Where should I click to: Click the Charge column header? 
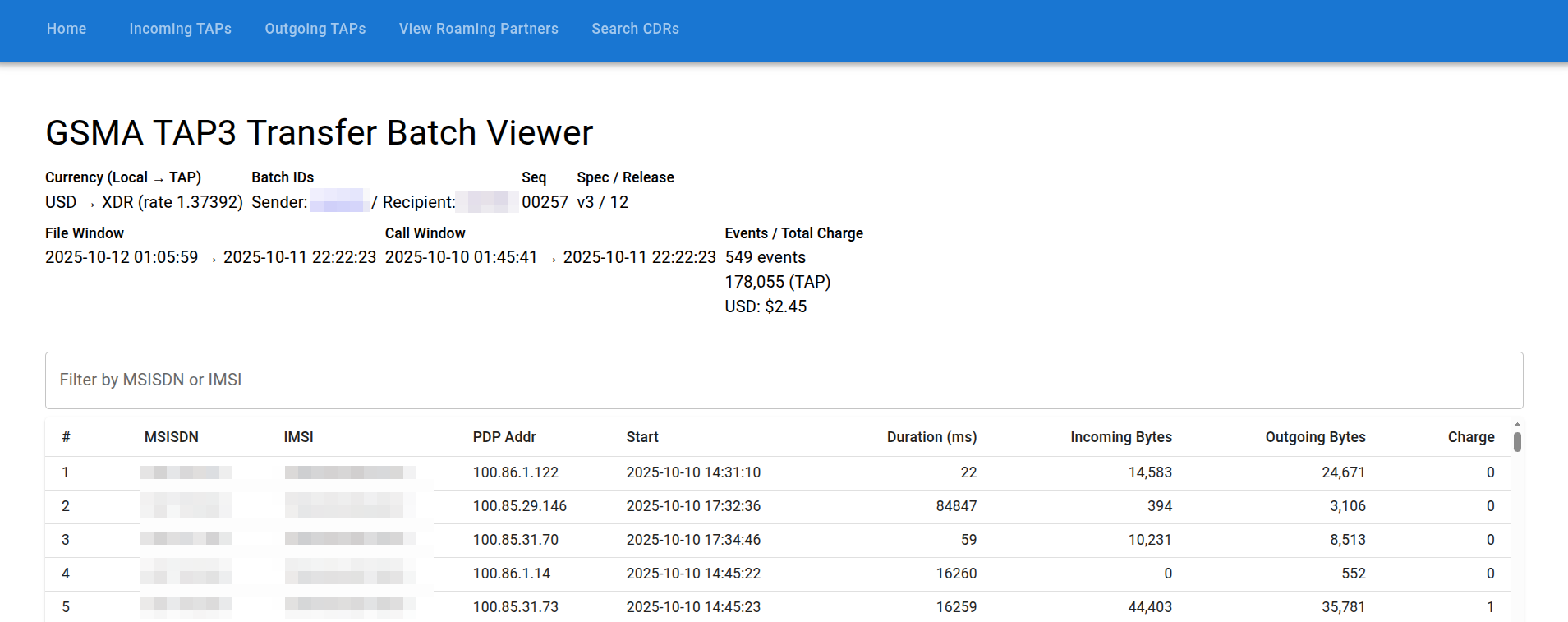tap(1470, 437)
